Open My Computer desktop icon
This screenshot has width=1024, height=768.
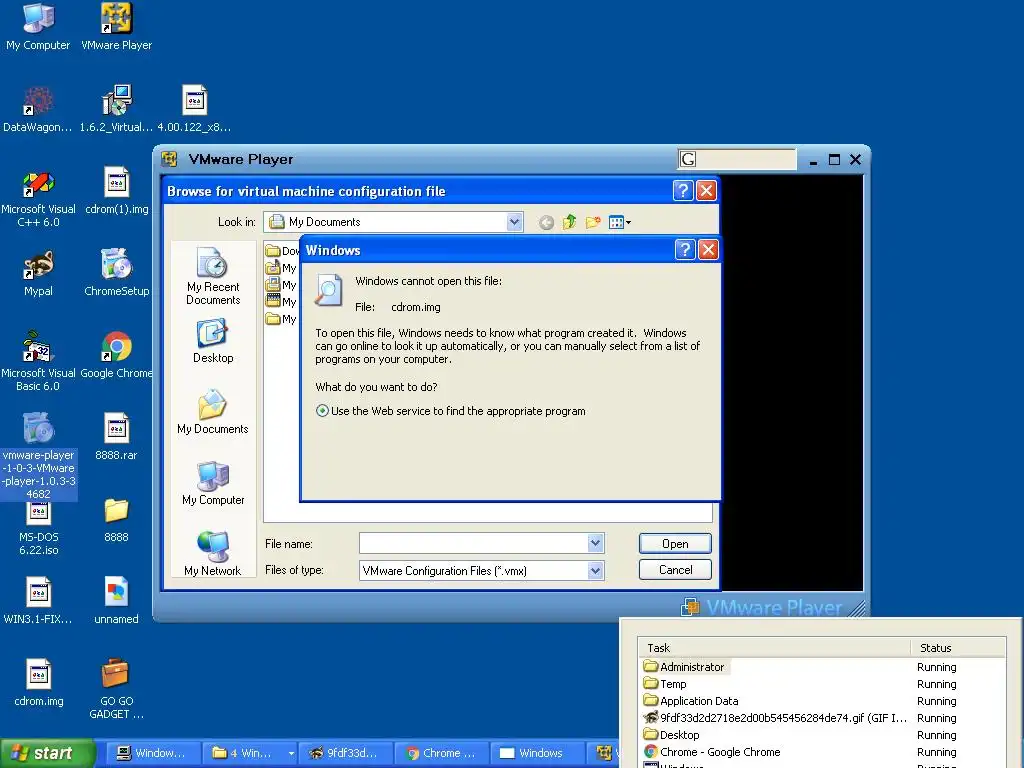38,26
